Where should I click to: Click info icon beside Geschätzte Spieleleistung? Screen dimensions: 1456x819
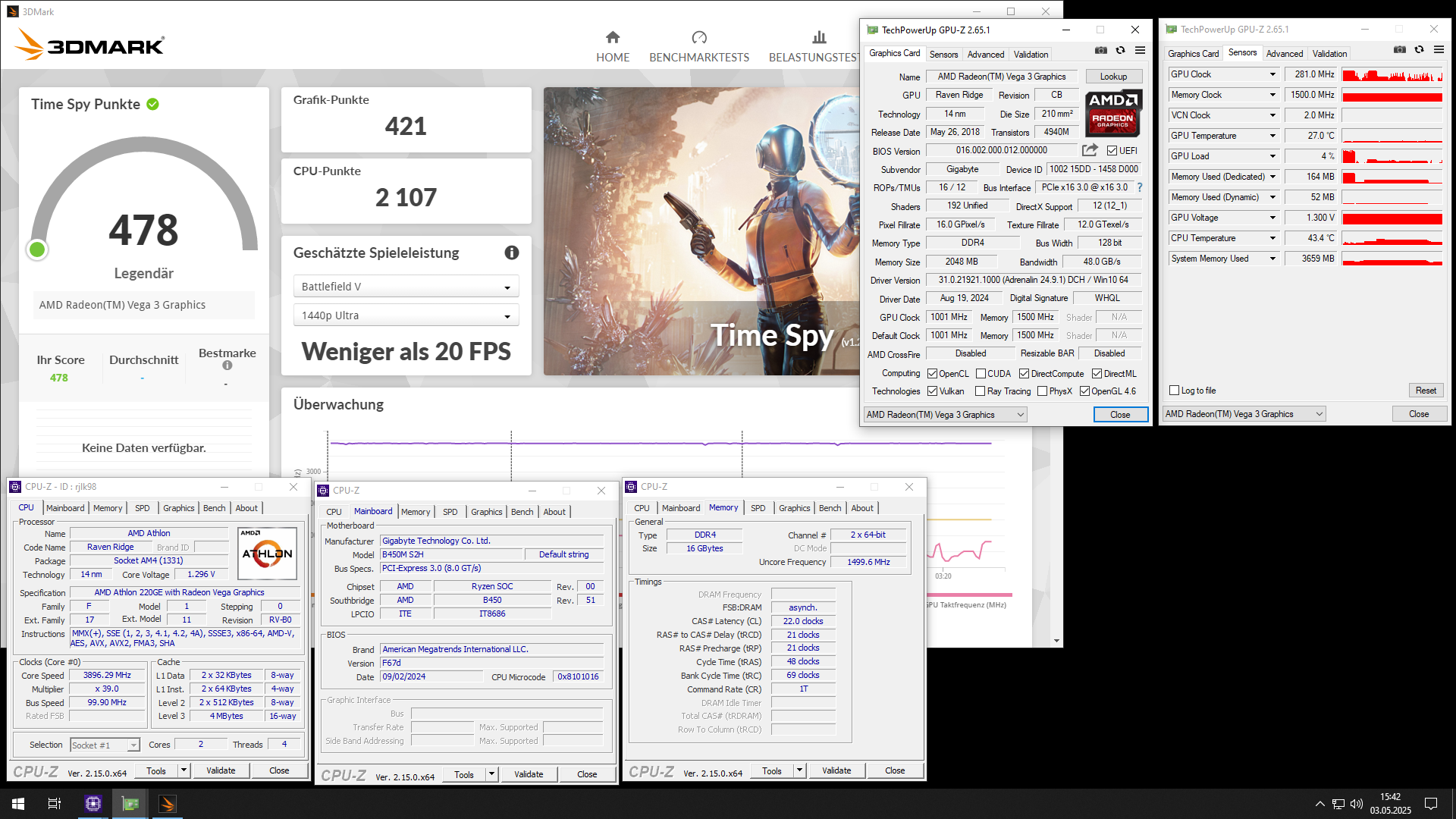pos(512,253)
